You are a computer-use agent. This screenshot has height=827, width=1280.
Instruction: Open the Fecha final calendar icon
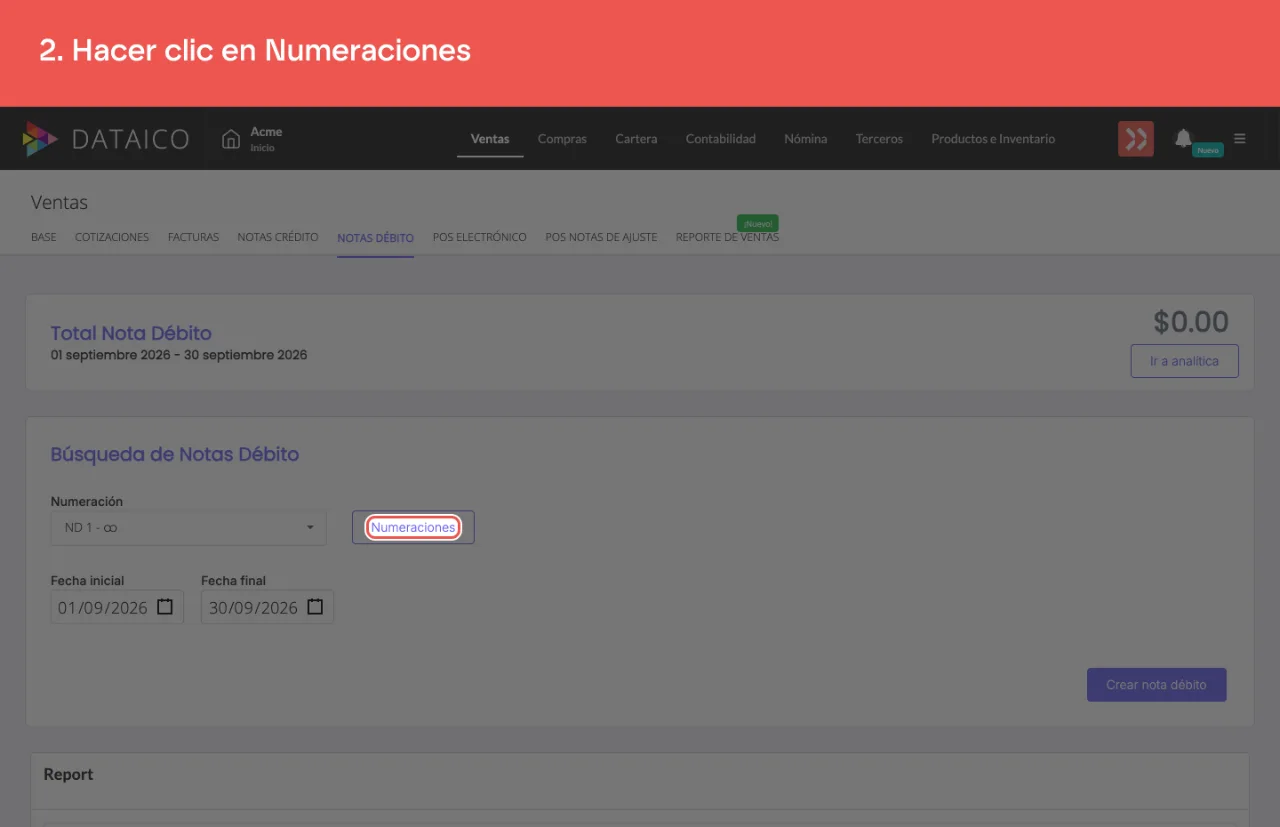point(315,607)
